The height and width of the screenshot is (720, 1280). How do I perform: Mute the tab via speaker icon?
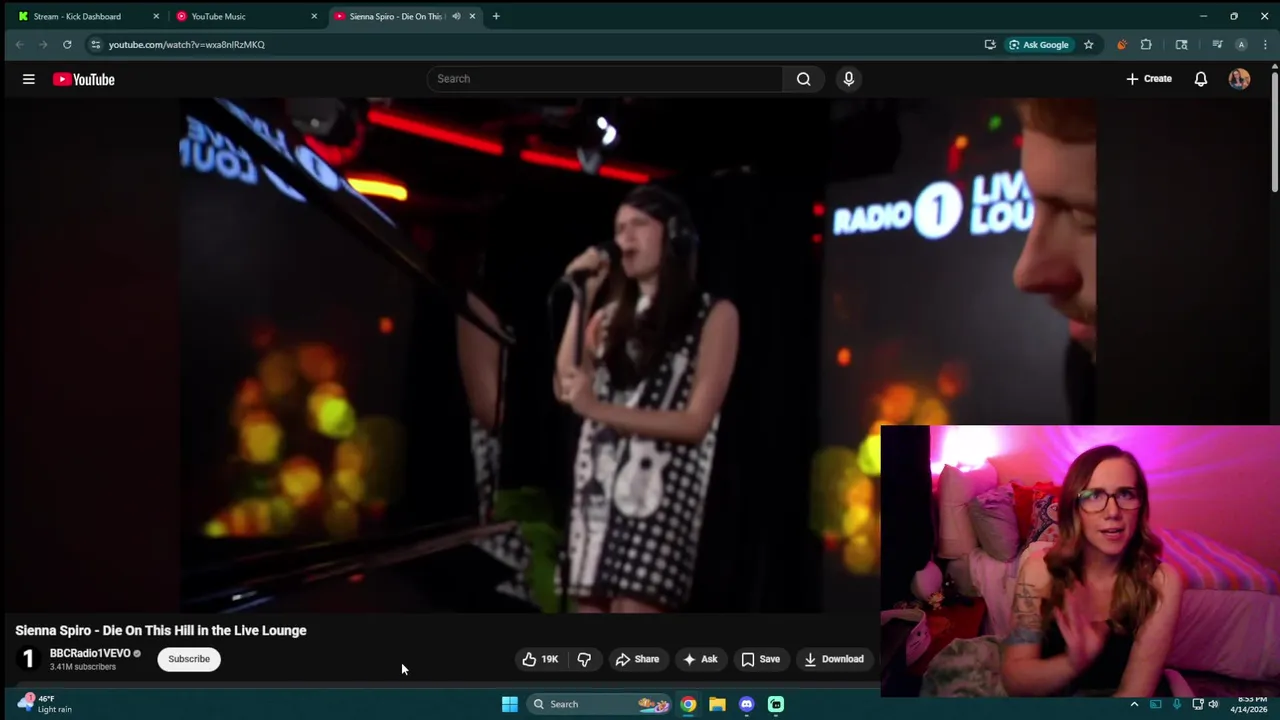click(456, 16)
